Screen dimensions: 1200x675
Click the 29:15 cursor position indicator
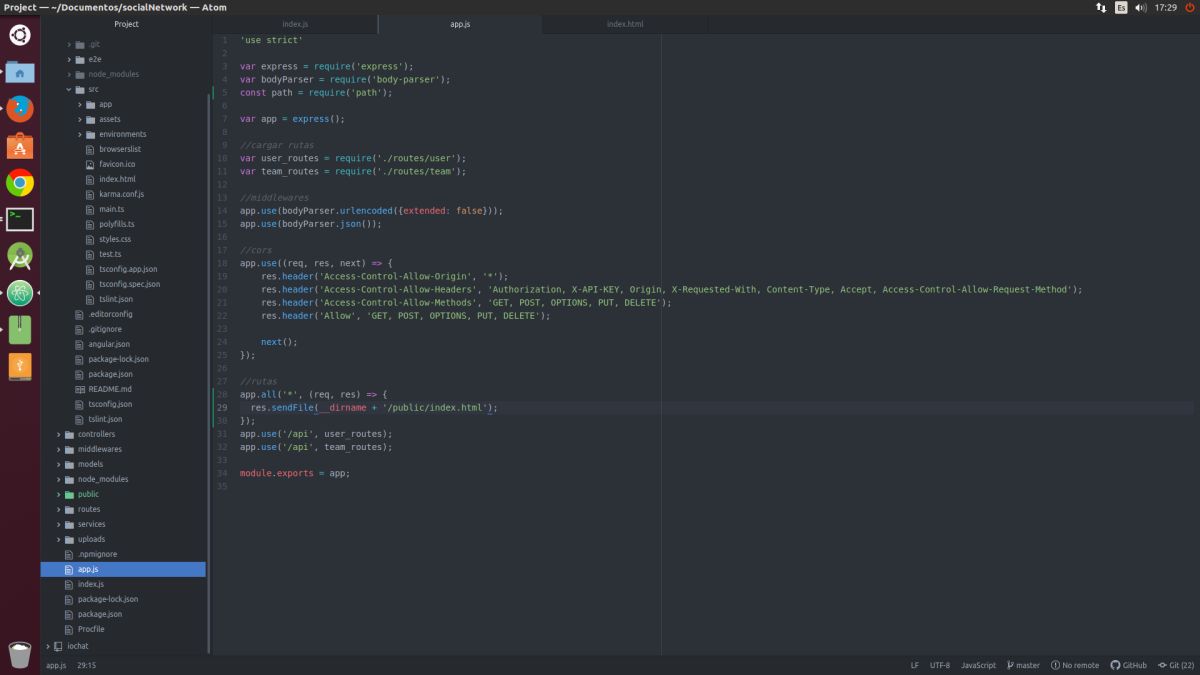[x=87, y=665]
